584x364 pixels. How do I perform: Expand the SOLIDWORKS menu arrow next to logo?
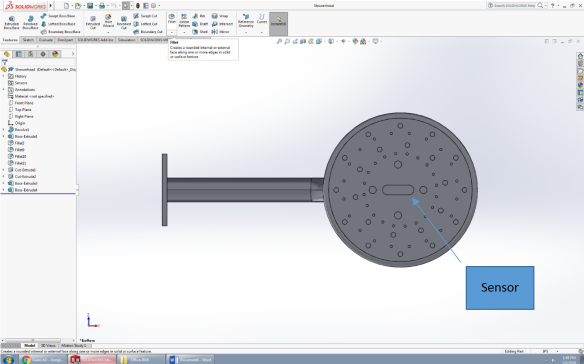[x=51, y=6]
